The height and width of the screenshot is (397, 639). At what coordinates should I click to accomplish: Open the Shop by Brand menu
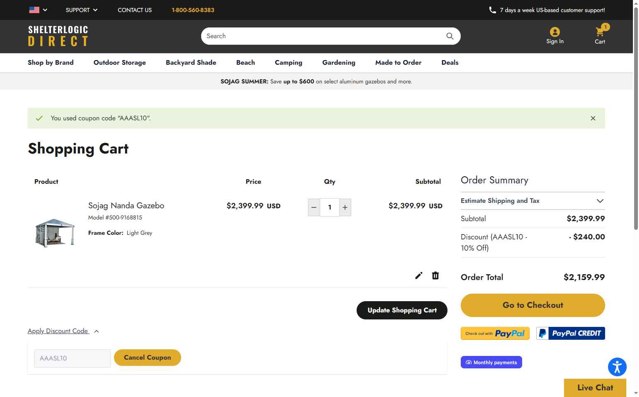point(51,62)
